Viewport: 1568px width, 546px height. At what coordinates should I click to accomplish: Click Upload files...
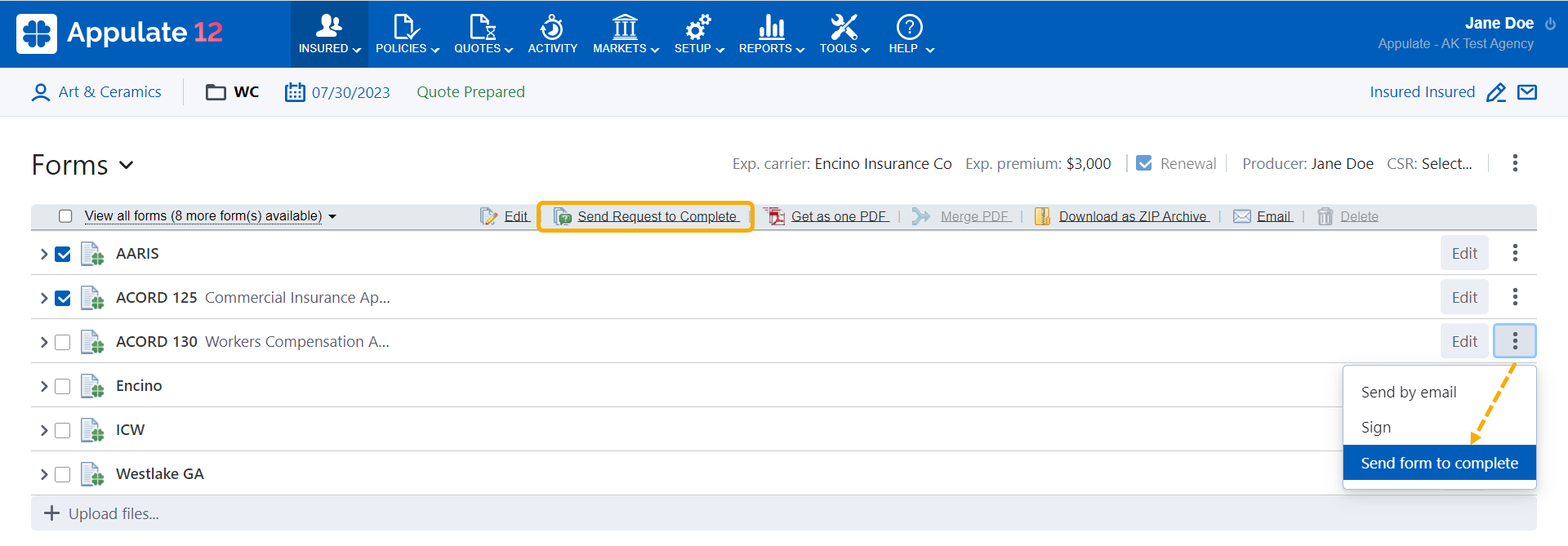pyautogui.click(x=101, y=513)
